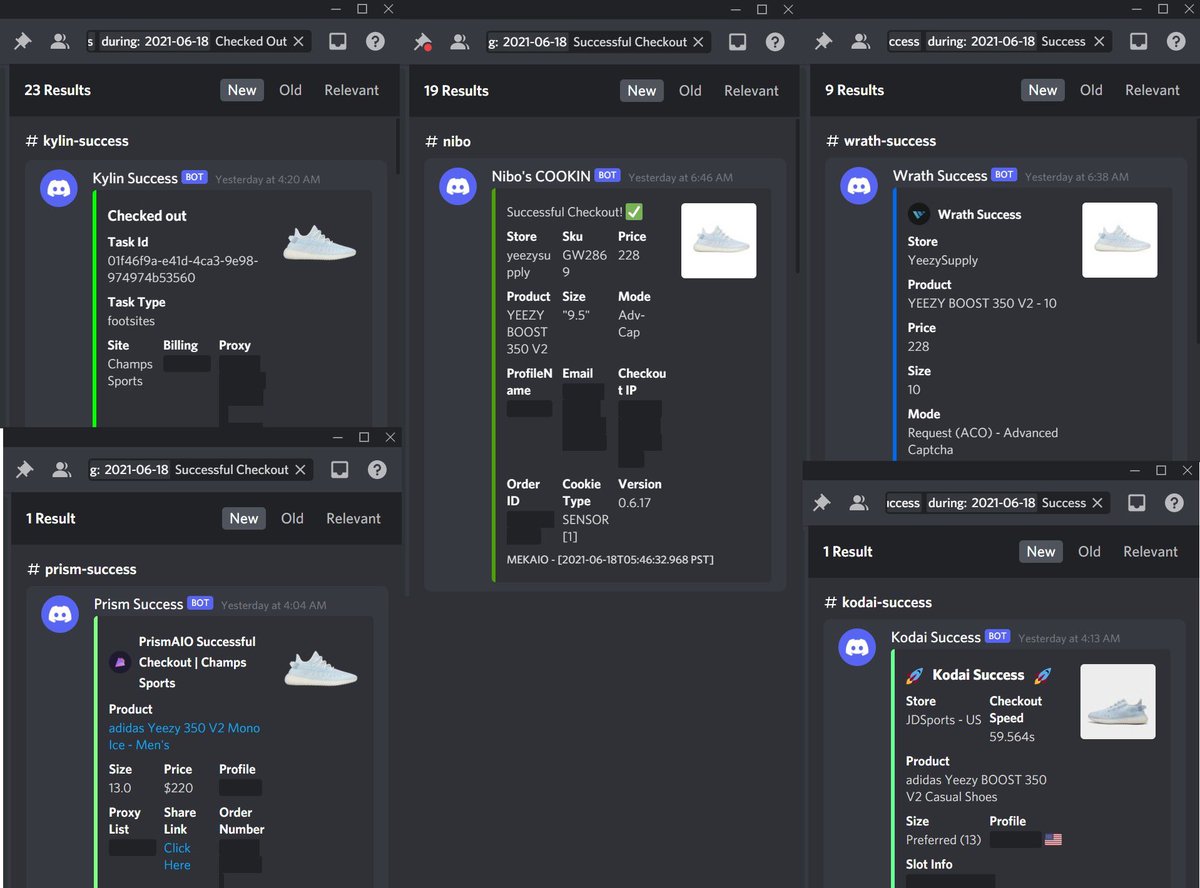
Task: Select Relevant sort in 9 Results window
Action: pos(1152,90)
